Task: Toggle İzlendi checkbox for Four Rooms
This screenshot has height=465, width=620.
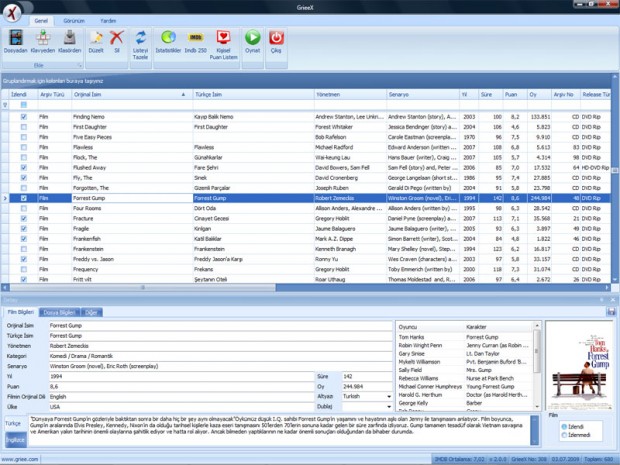Action: click(x=24, y=208)
